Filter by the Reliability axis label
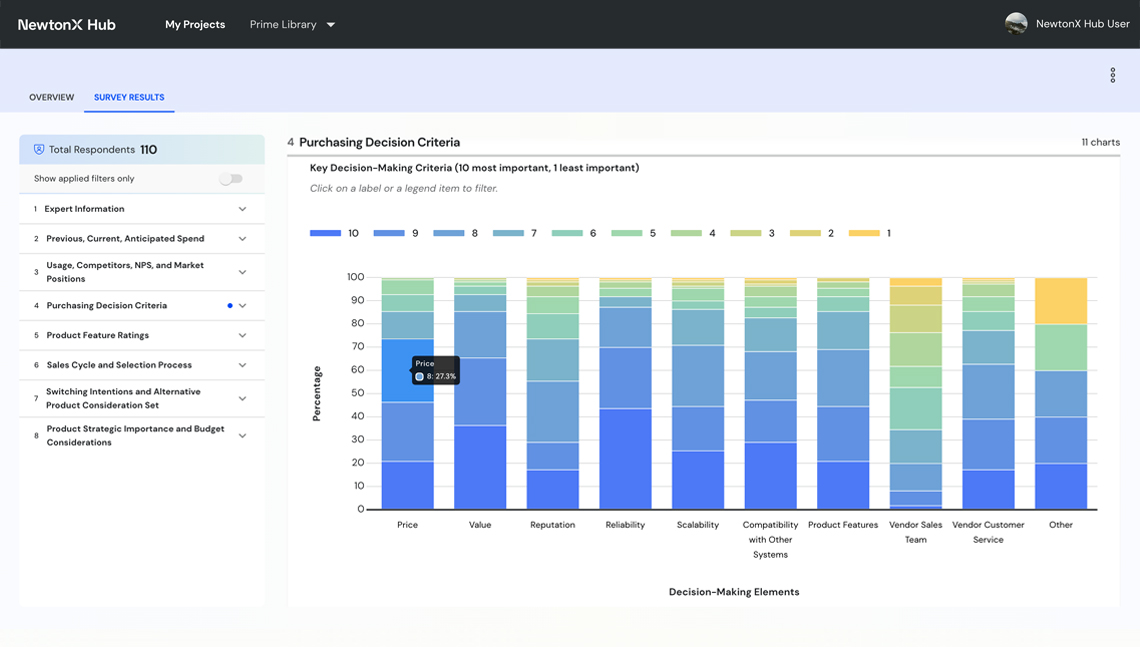The height and width of the screenshot is (647, 1140). point(625,525)
